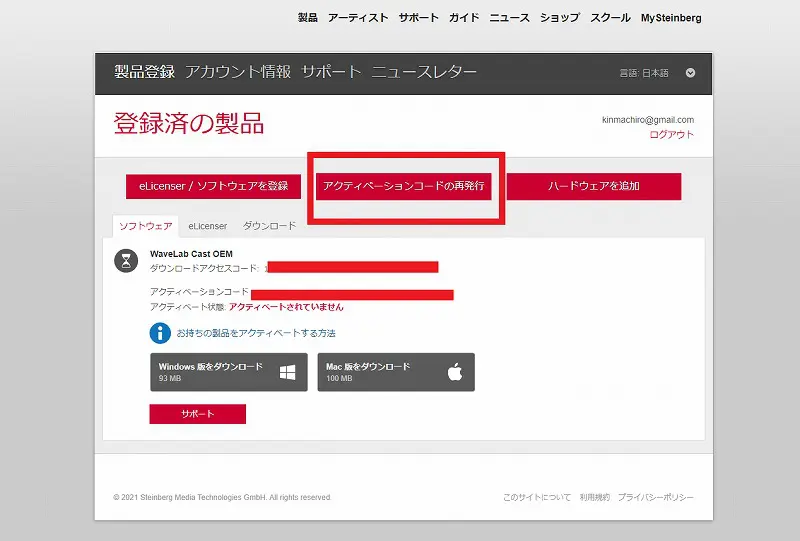Click eLicenser / ソフトウェアを登録 button
This screenshot has height=541, width=800.
click(214, 186)
